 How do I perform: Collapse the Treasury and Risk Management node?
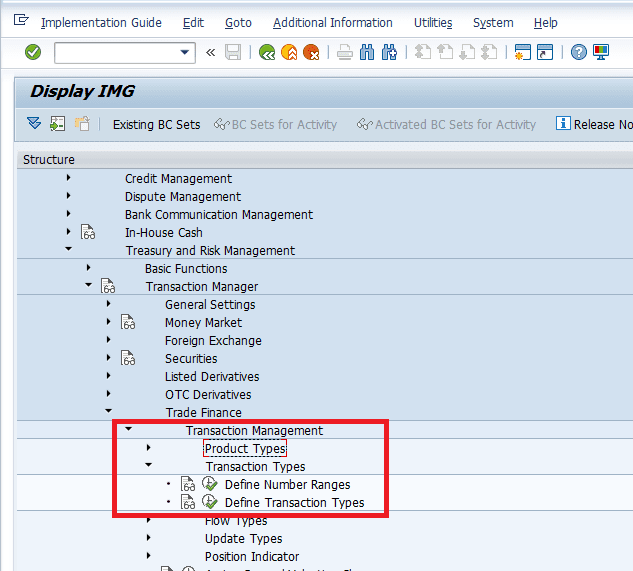(68, 251)
